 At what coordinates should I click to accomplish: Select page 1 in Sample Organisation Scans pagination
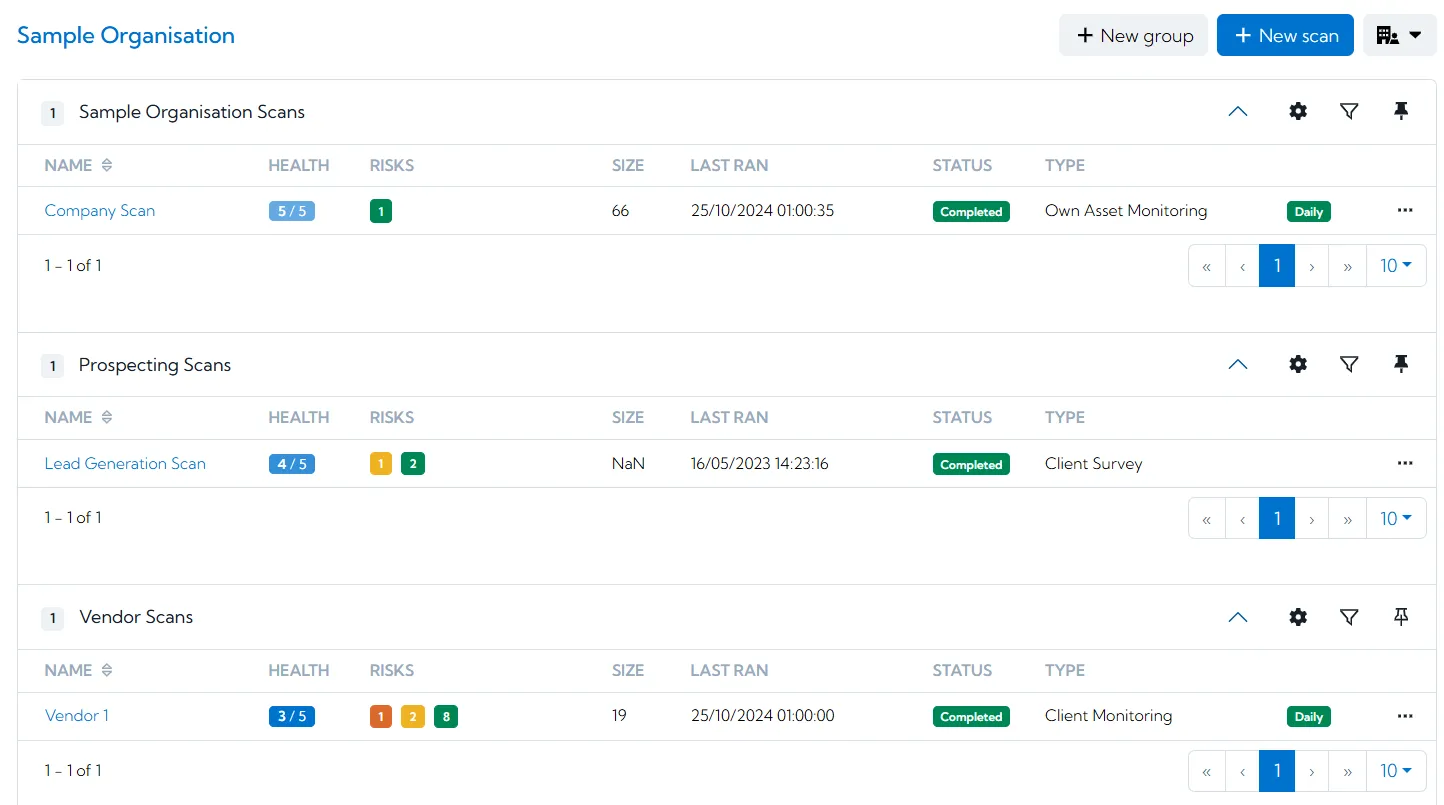(x=1277, y=266)
